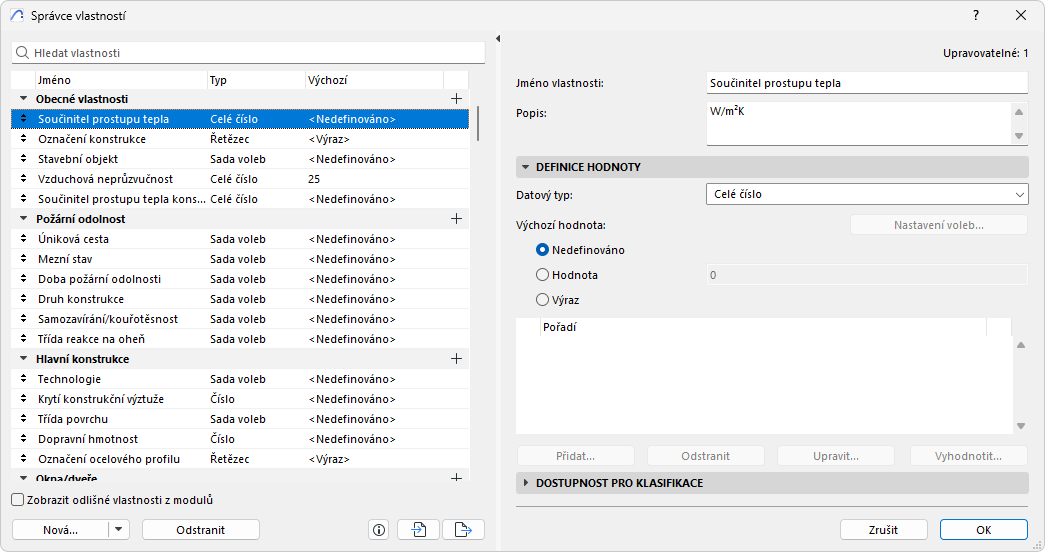Screen dimensions: 1045x552
Task: Open the Nová button dropdown arrow
Action: pyautogui.click(x=119, y=530)
